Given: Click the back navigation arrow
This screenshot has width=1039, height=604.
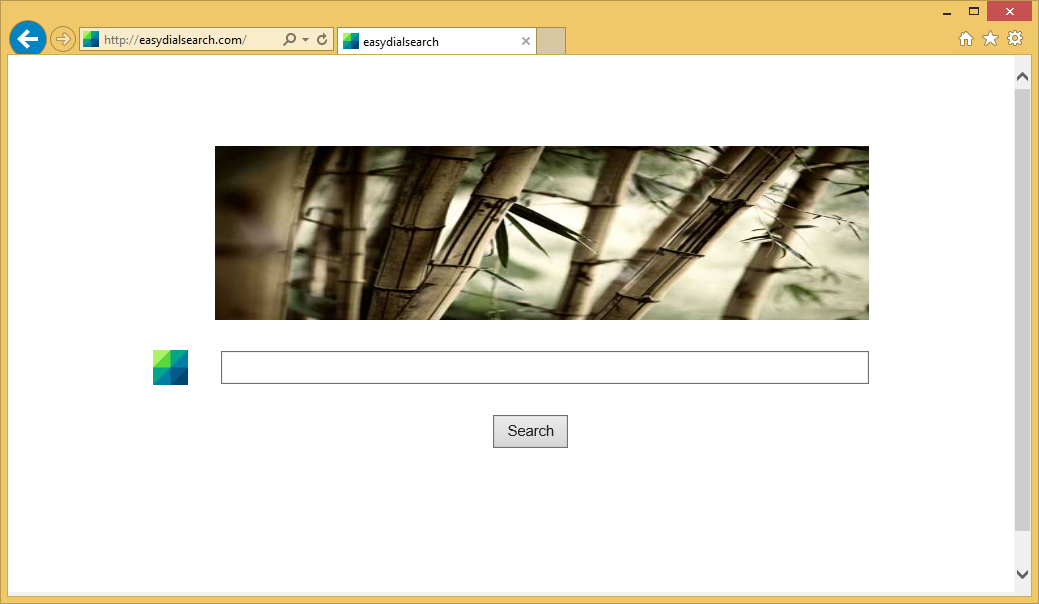Looking at the screenshot, I should click(x=27, y=38).
